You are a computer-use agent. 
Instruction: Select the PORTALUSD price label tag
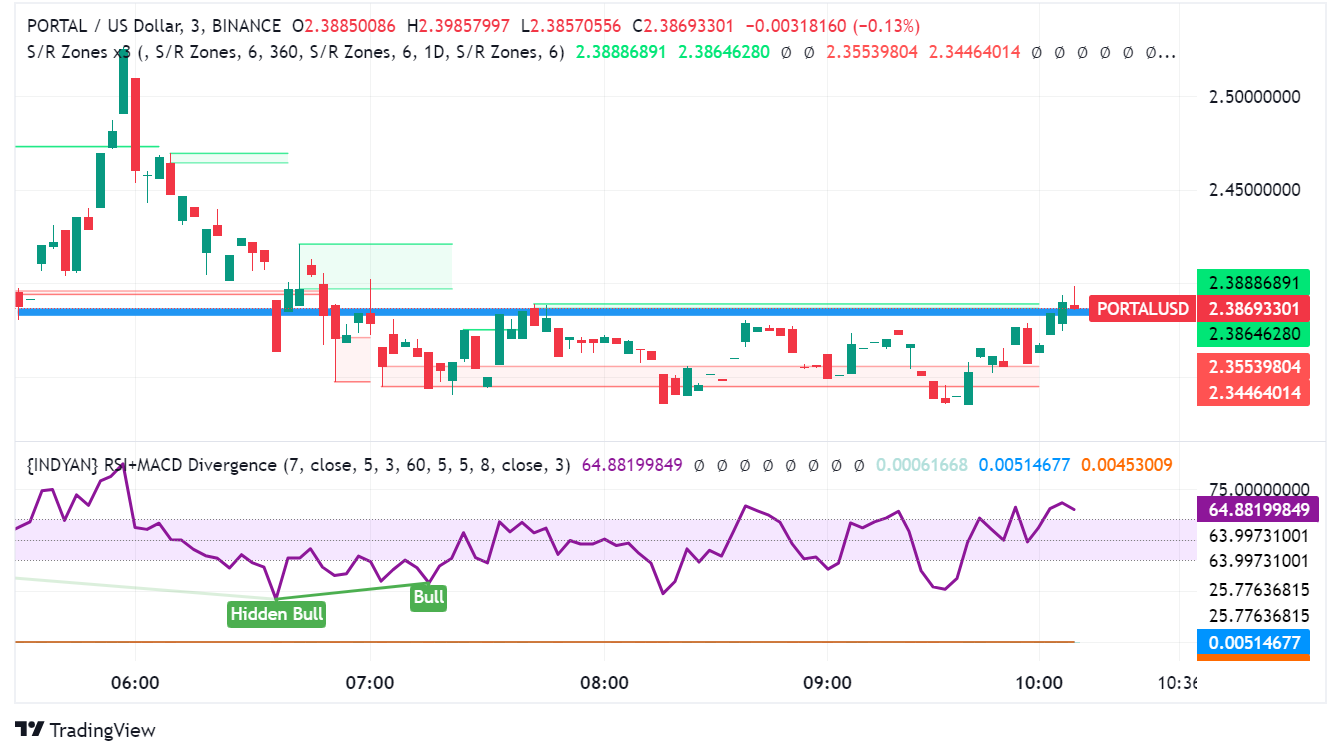pyautogui.click(x=1143, y=309)
